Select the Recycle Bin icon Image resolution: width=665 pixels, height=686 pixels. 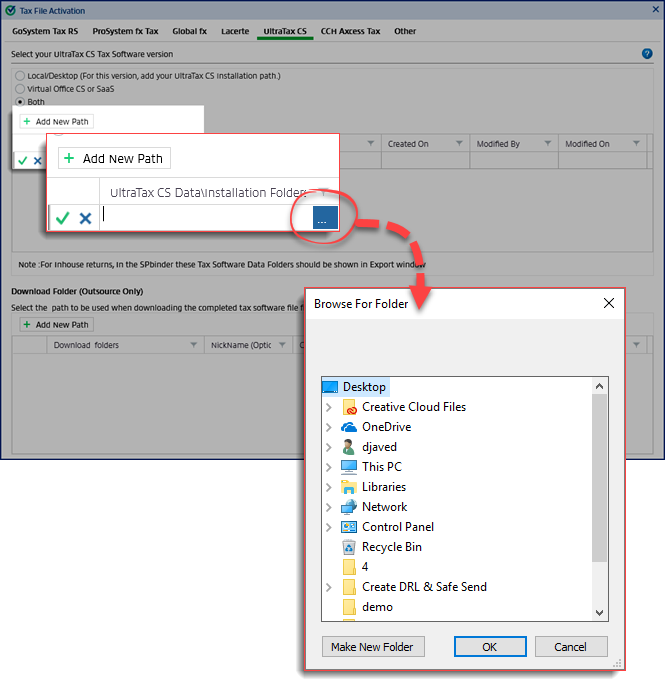point(349,547)
